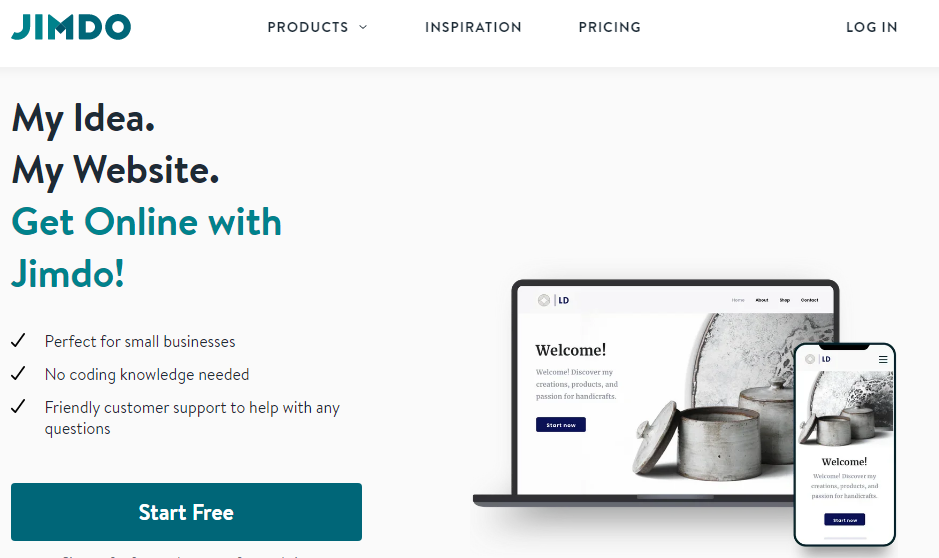Click the Log In link
The image size is (939, 558).
pos(871,27)
